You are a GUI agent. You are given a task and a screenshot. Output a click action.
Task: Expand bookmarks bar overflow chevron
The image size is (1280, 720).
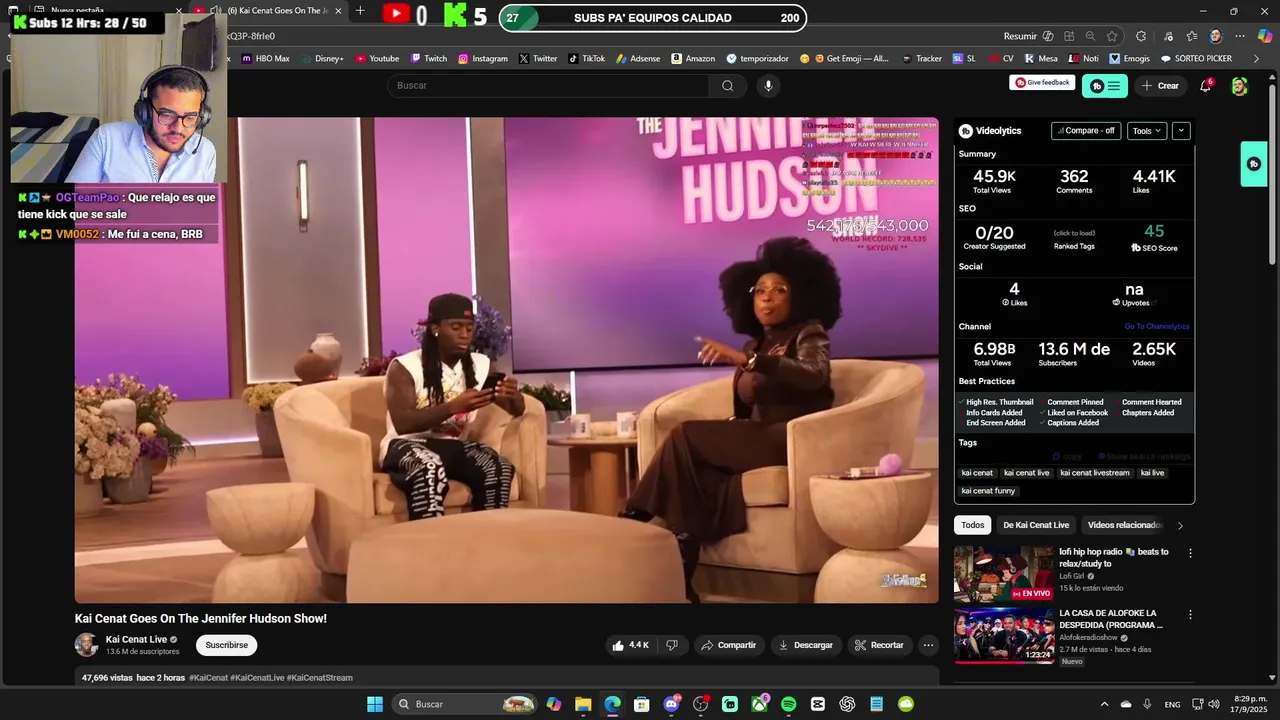click(1257, 59)
